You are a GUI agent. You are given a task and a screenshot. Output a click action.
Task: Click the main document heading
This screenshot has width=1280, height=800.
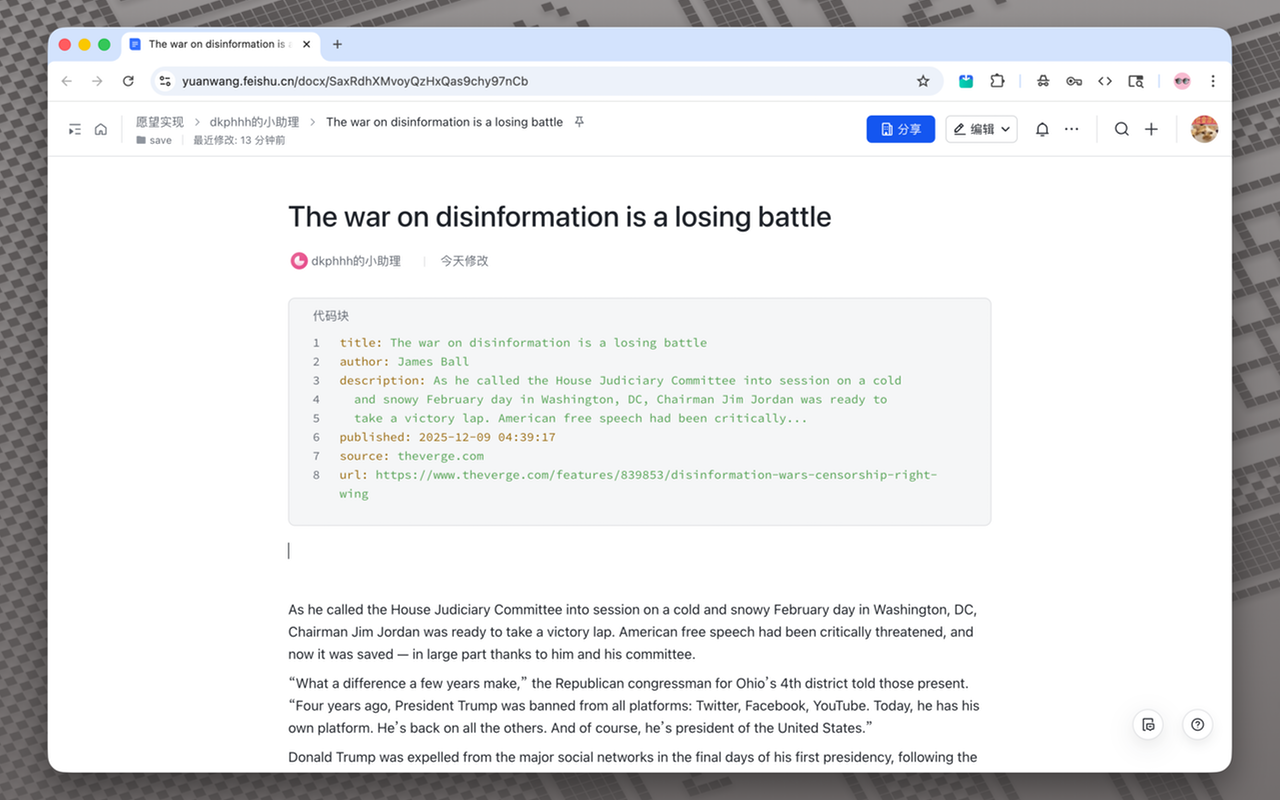click(560, 217)
